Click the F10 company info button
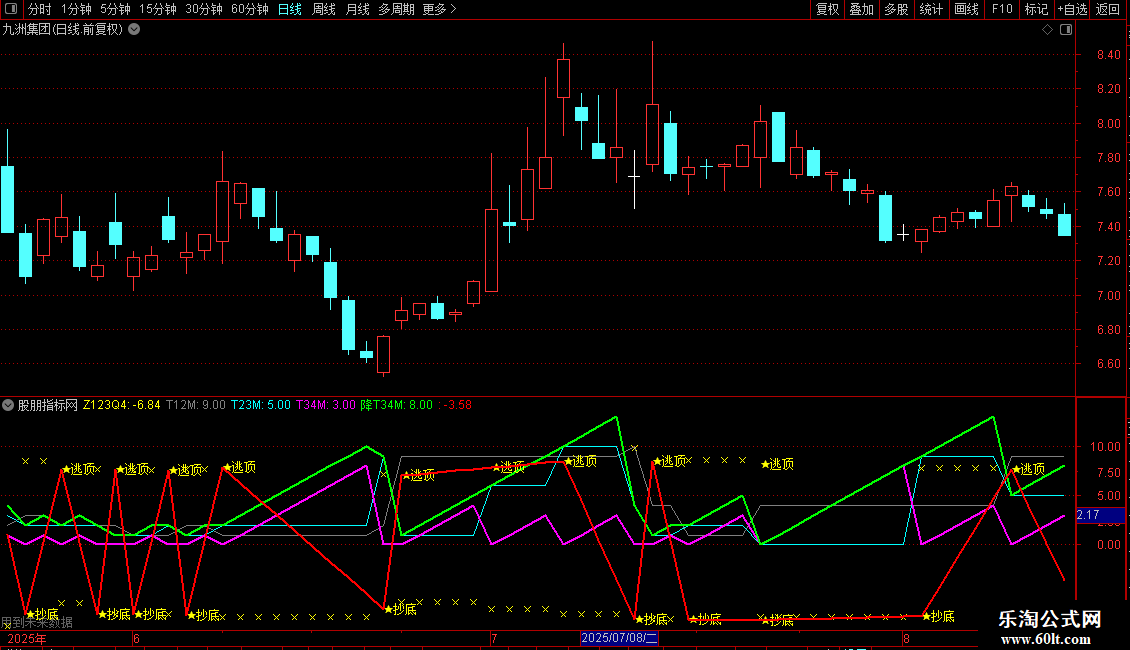Image resolution: width=1130 pixels, height=650 pixels. tap(1002, 9)
